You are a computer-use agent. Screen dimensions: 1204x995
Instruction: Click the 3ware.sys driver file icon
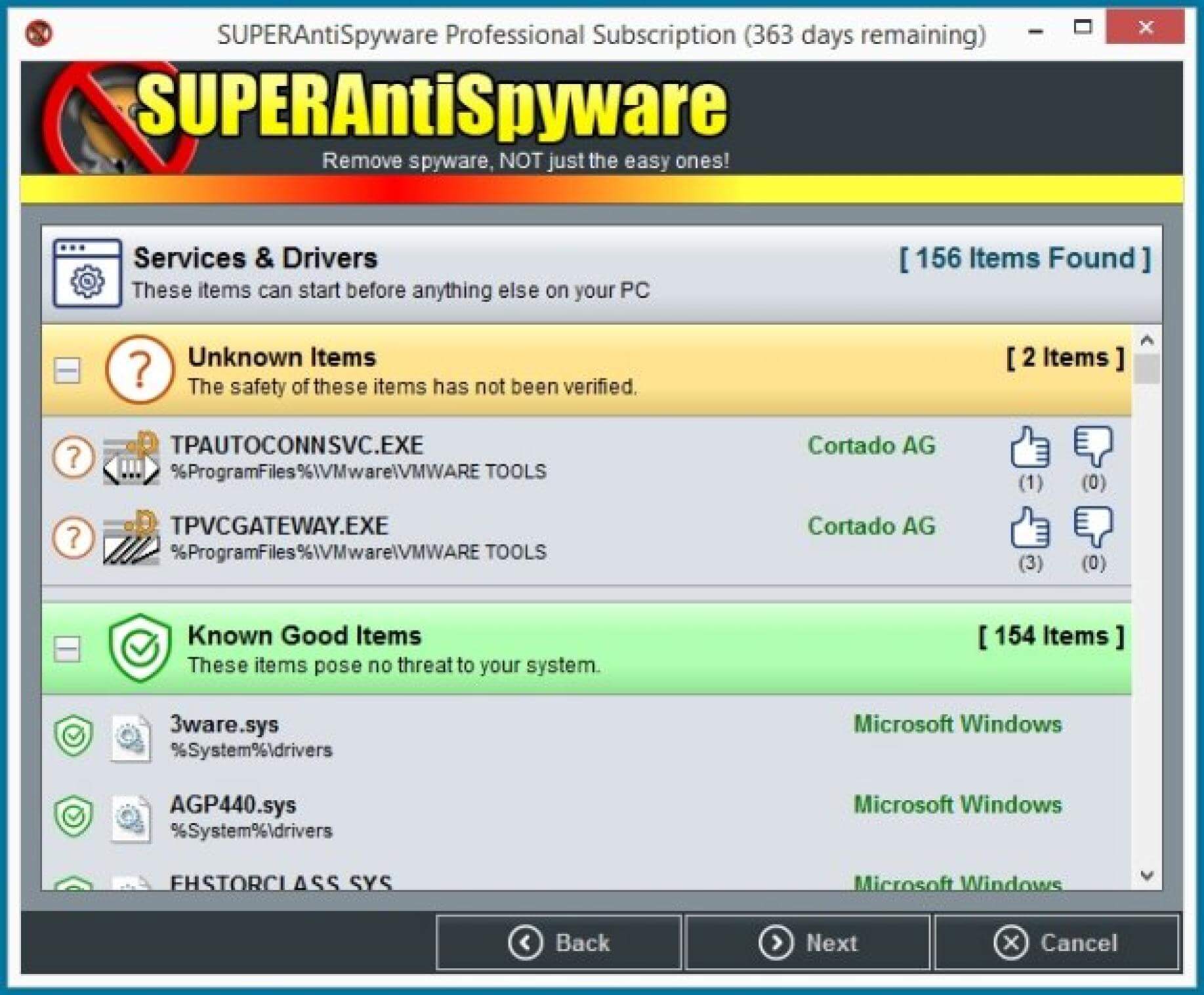point(131,738)
